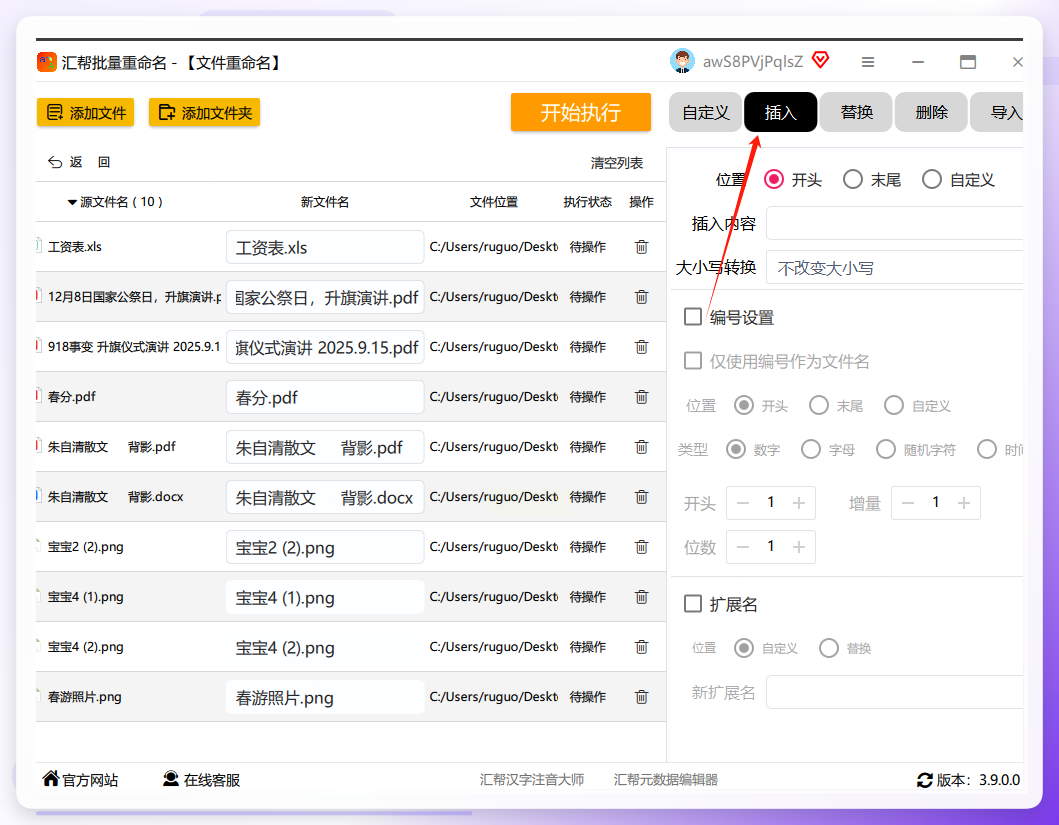
Task: Increase the 位数 digits with plus
Action: (x=799, y=547)
